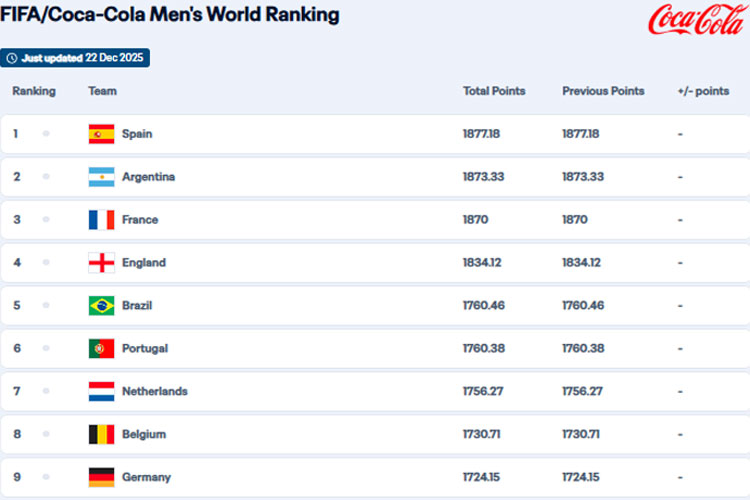
Task: Click the Spain flag icon
Action: pyautogui.click(x=101, y=134)
